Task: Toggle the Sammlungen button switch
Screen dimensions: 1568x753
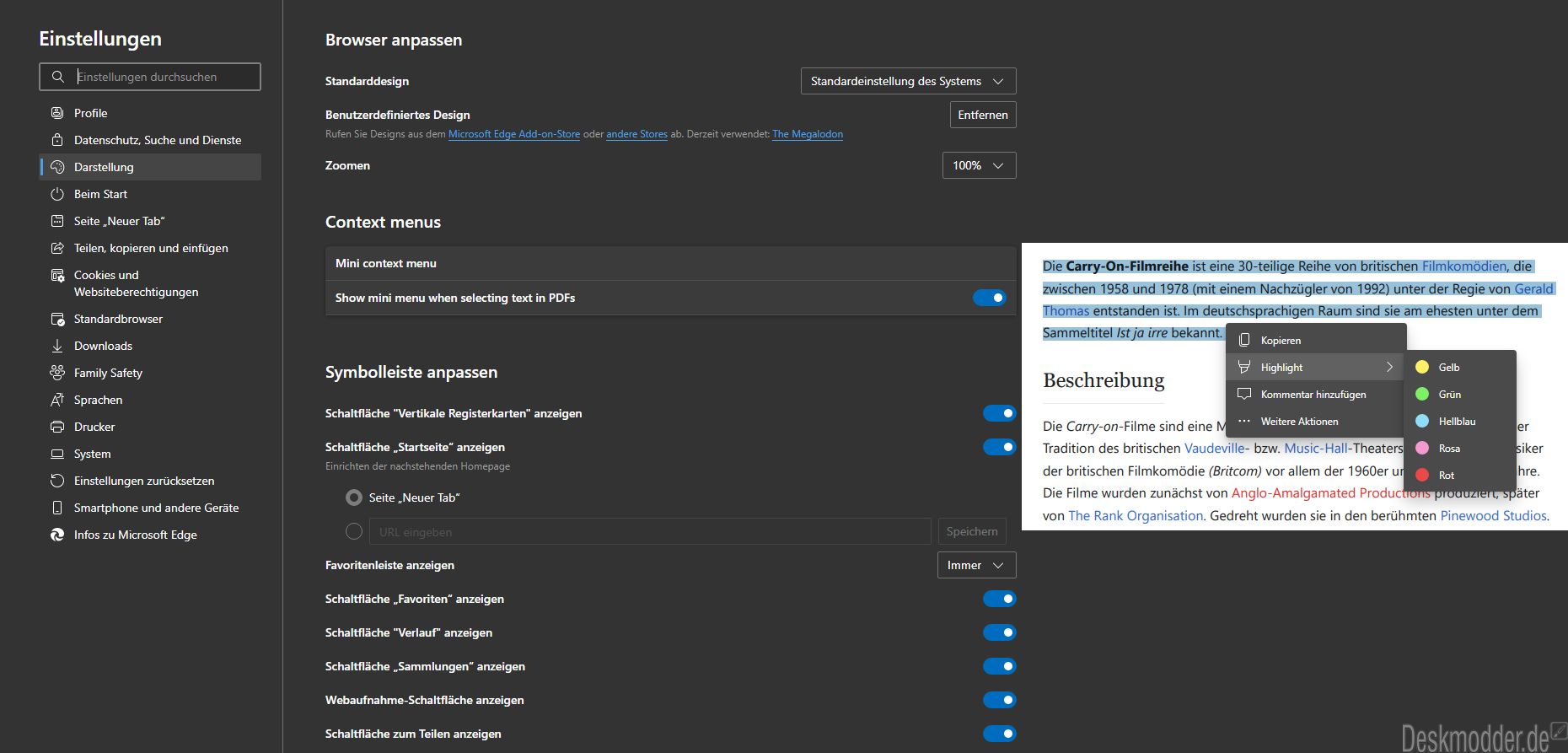Action: click(1000, 666)
